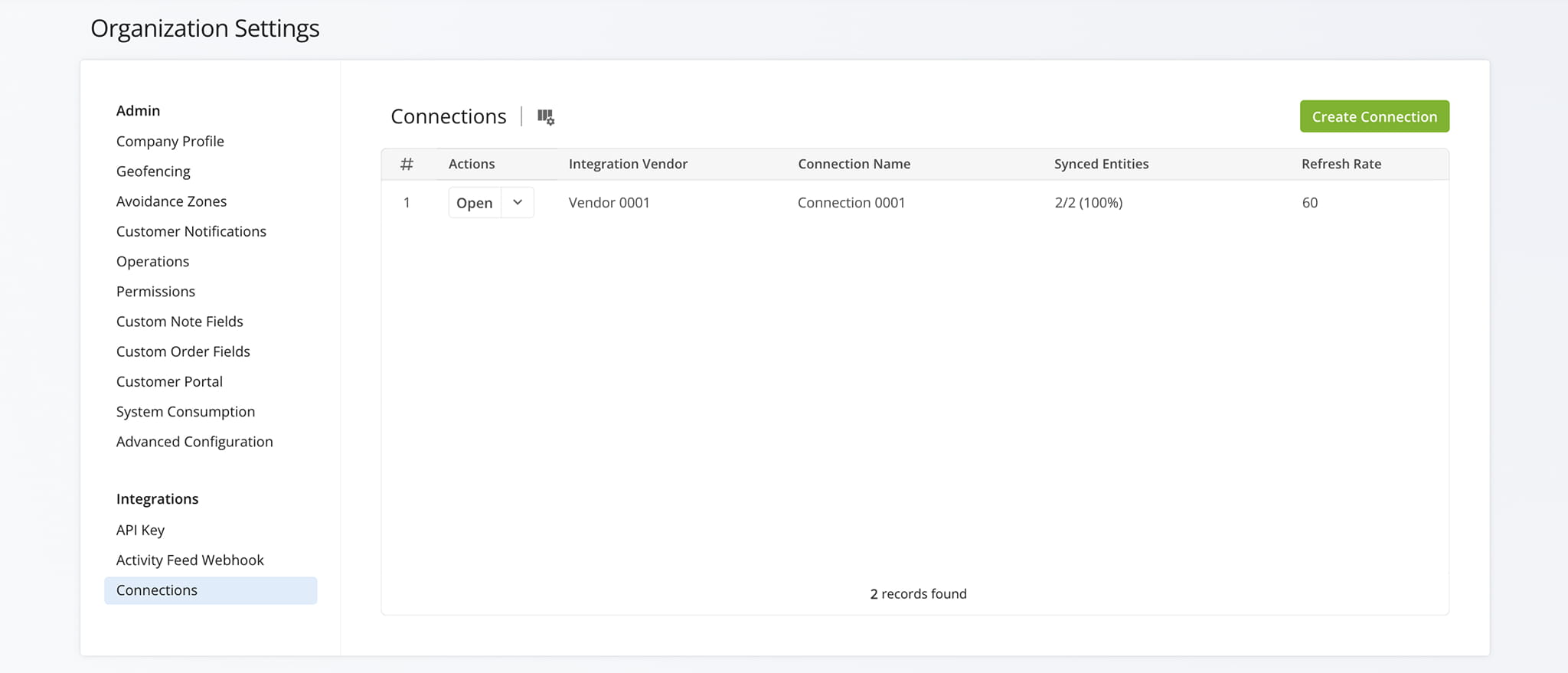Go to Geofencing settings
Image resolution: width=1568 pixels, height=673 pixels.
tap(153, 172)
